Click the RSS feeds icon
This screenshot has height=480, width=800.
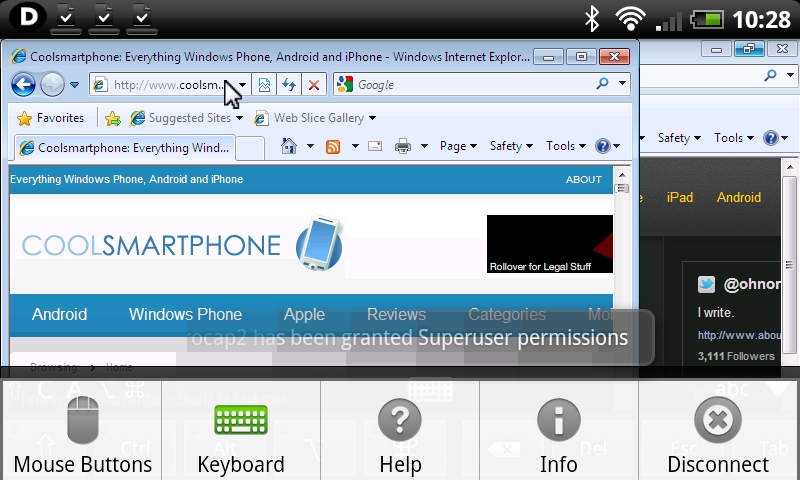333,147
